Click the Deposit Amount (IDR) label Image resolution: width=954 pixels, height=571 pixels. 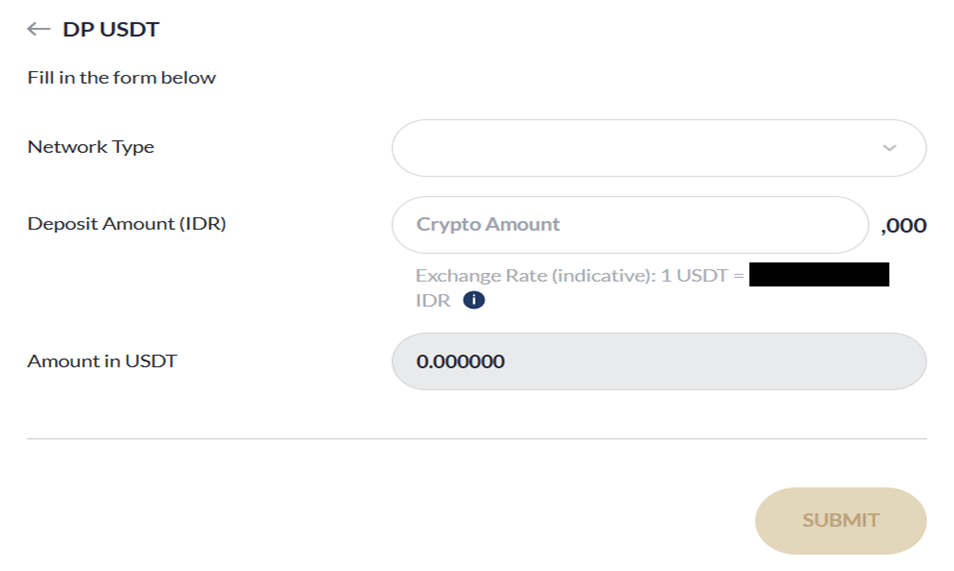[127, 223]
